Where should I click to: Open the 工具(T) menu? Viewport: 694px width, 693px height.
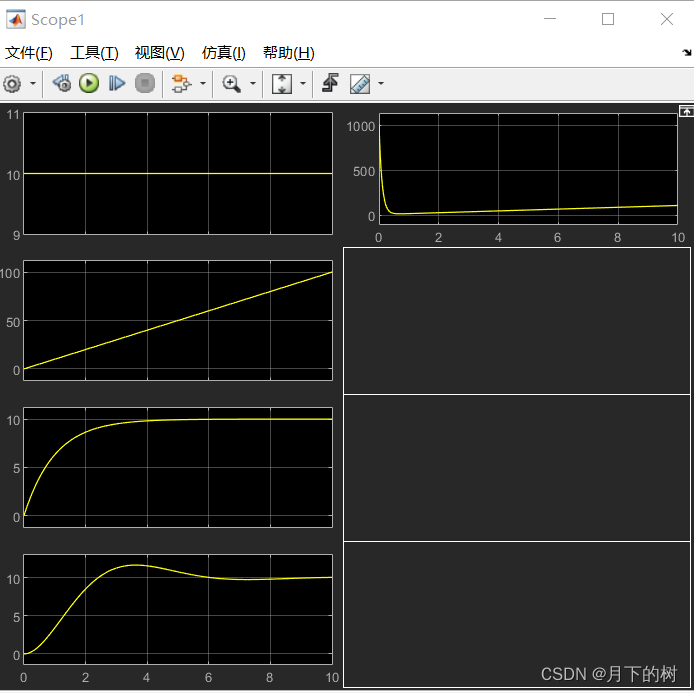94,53
